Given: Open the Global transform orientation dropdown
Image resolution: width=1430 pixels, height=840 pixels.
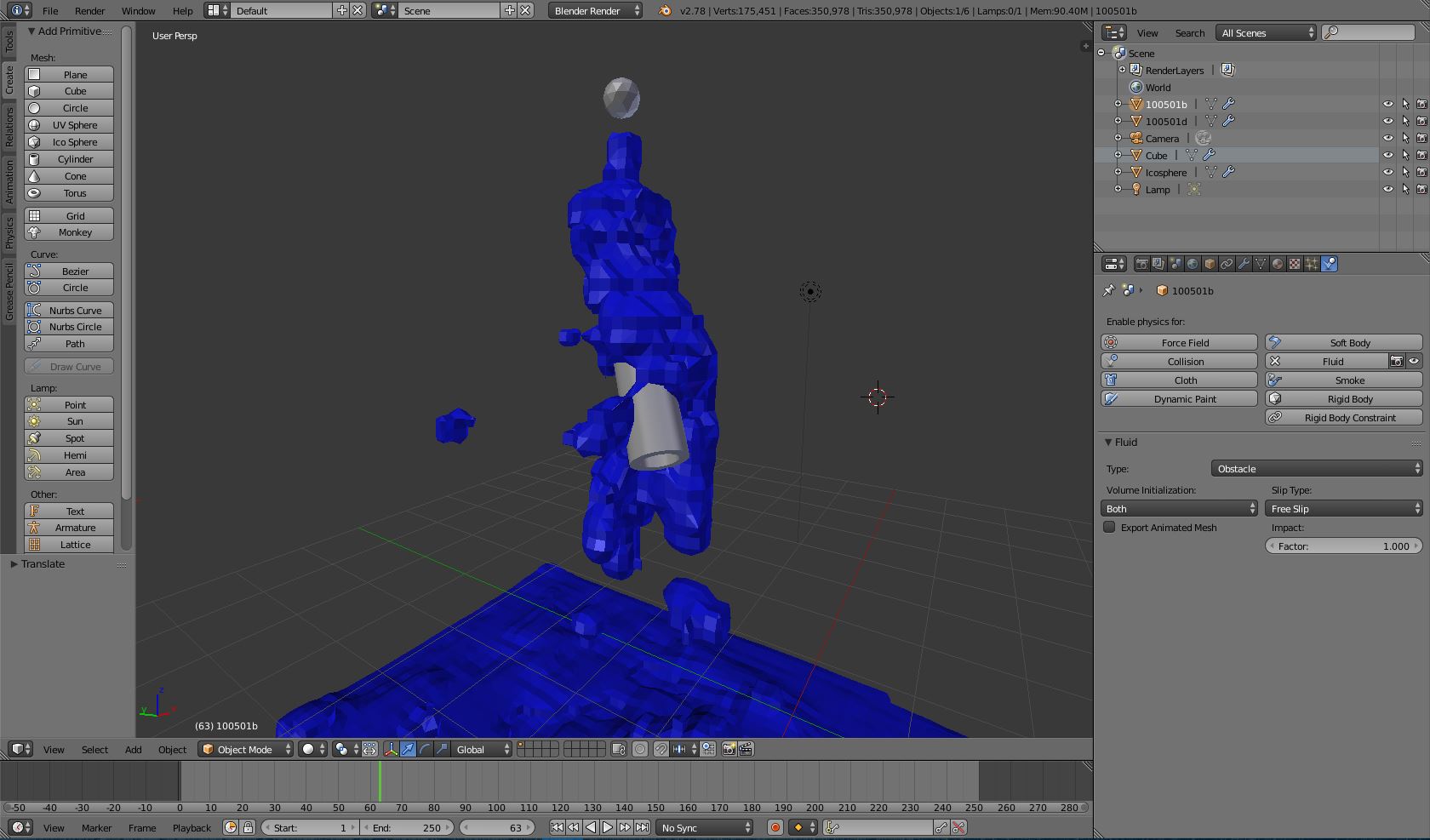Looking at the screenshot, I should [x=483, y=749].
